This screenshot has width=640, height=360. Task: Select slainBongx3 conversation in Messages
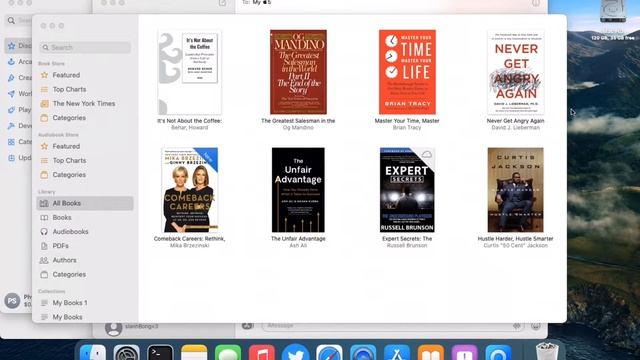point(163,328)
